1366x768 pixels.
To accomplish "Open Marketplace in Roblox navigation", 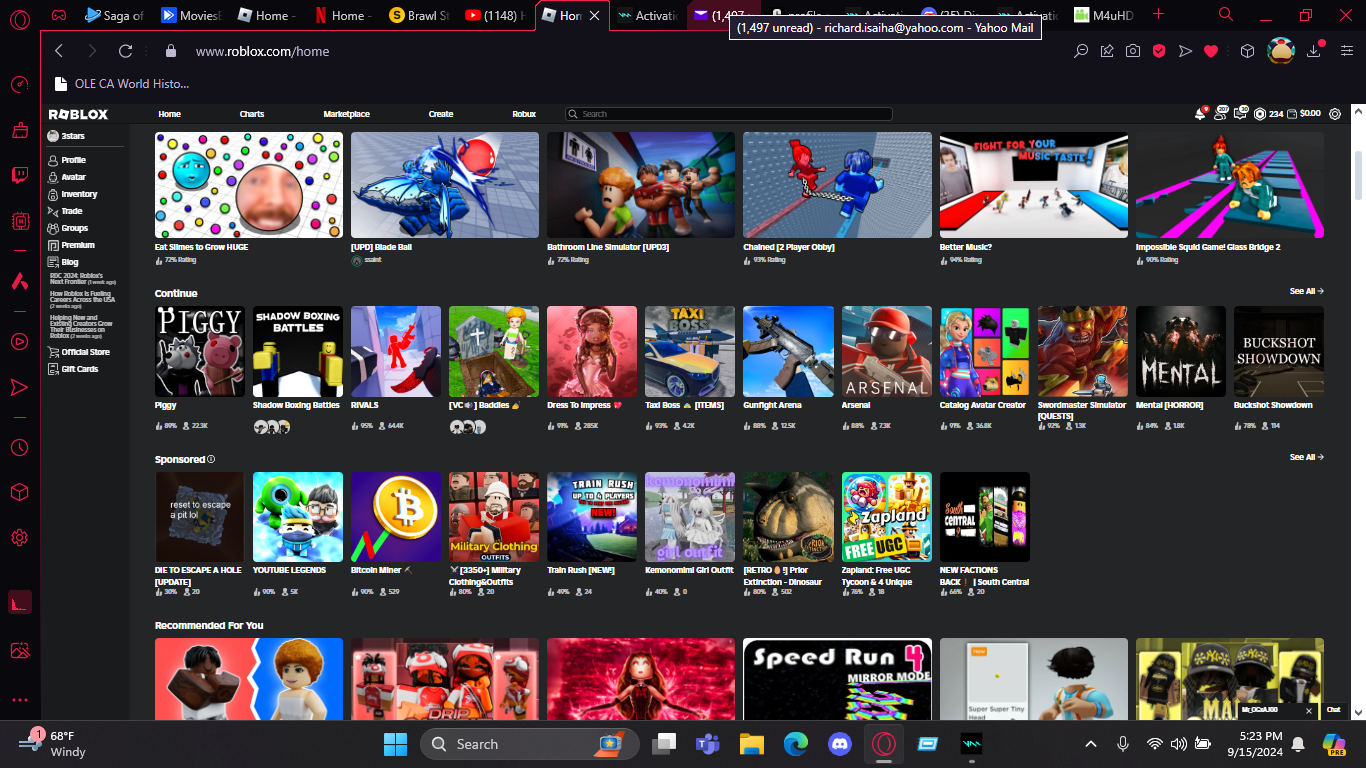I will [x=346, y=114].
